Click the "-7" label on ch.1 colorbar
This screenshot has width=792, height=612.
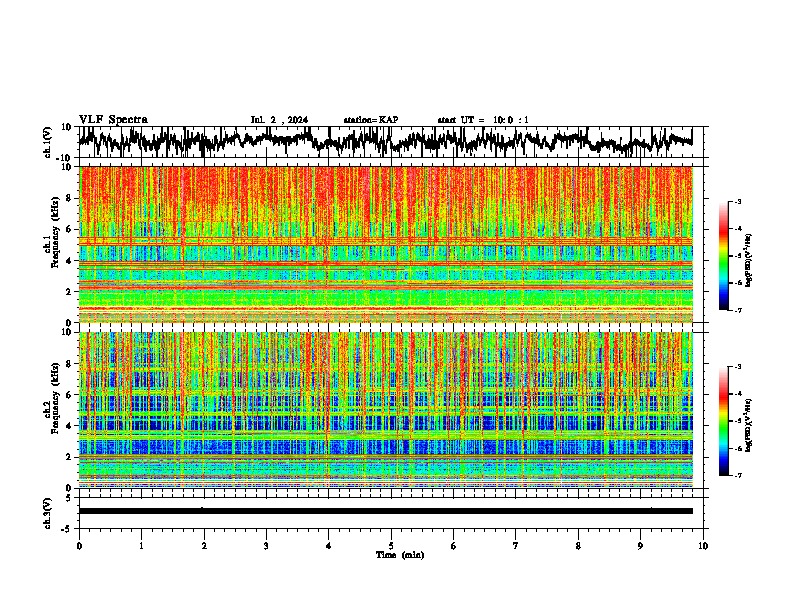point(737,310)
